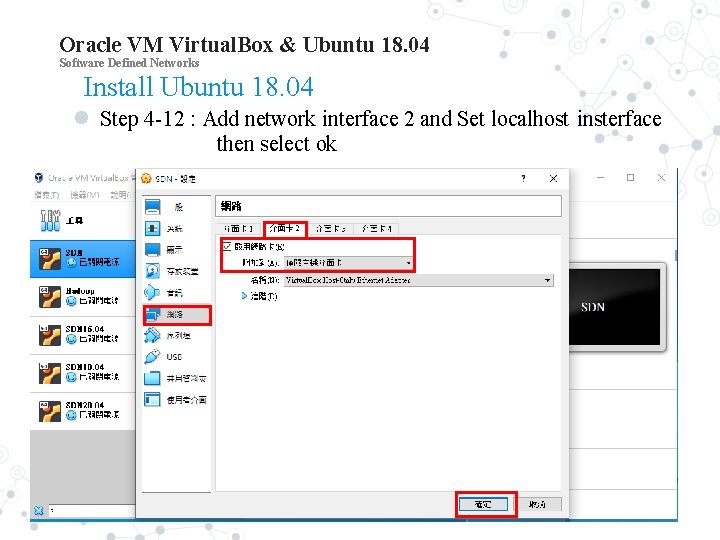Viewport: 720px width, 540px height.
Task: Toggle the Enable Network Adapter checkbox
Action: point(227,247)
